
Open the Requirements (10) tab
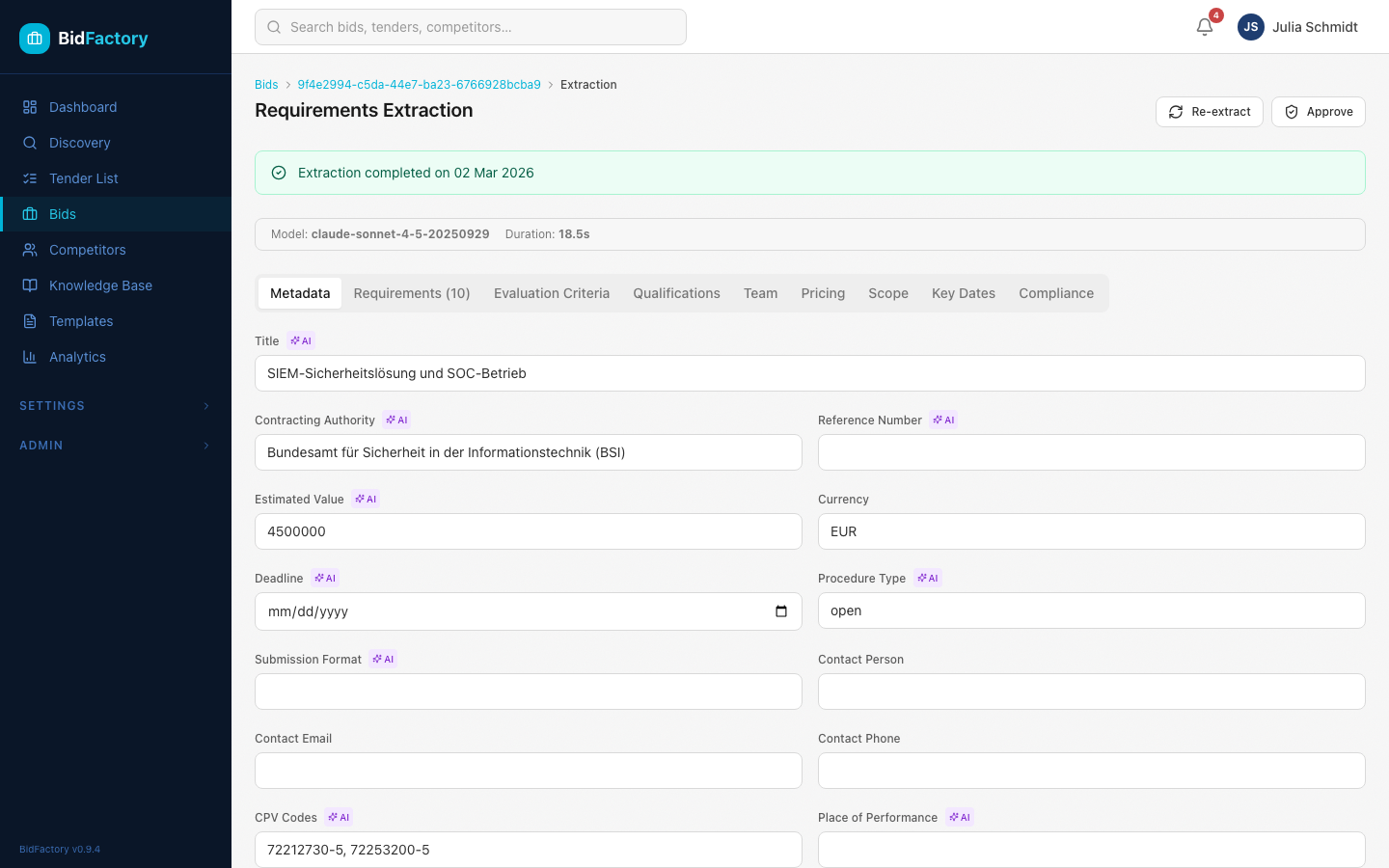point(412,293)
